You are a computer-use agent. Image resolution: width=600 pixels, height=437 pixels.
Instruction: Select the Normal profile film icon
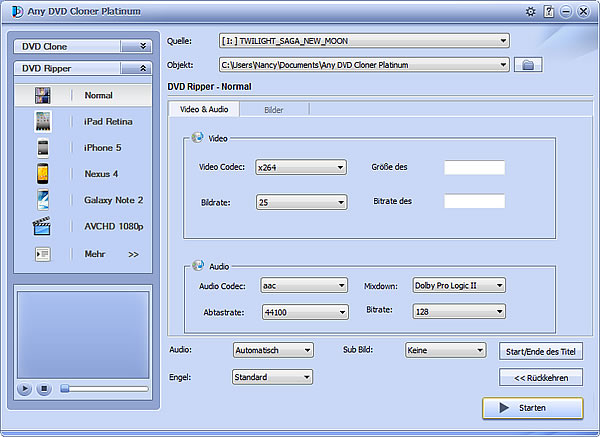pos(42,95)
